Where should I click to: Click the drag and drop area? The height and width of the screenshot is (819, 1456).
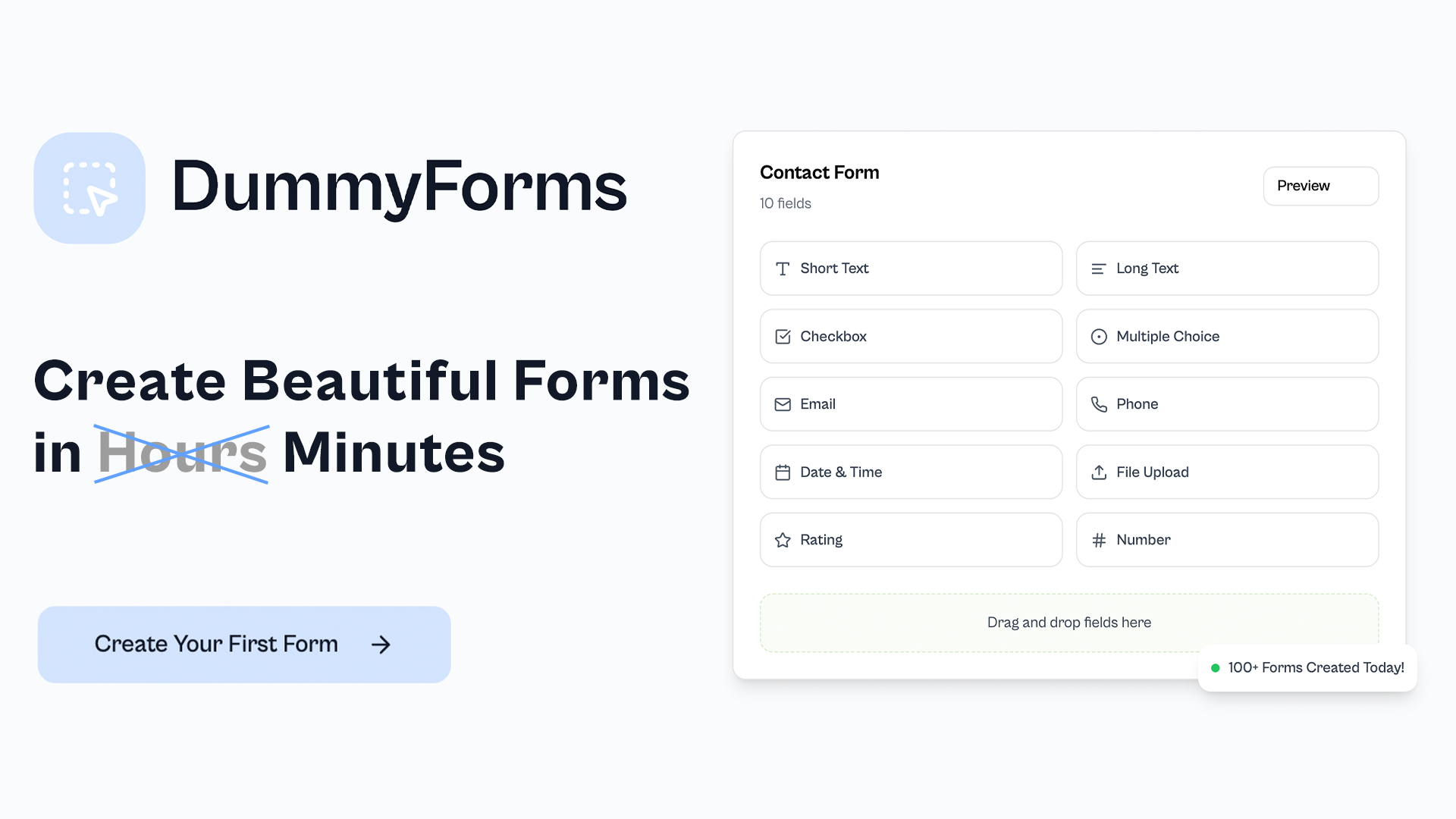pos(1069,622)
